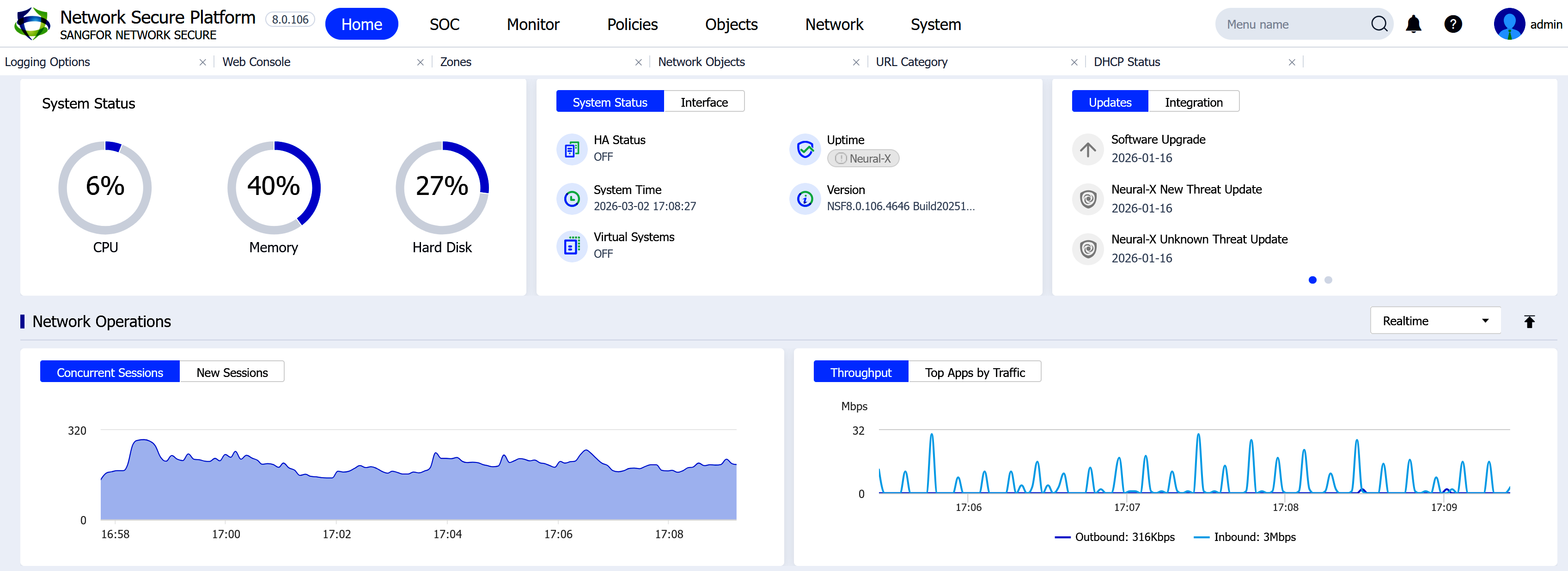Image resolution: width=1568 pixels, height=571 pixels.
Task: Switch to the Zones tab
Action: coord(455,62)
